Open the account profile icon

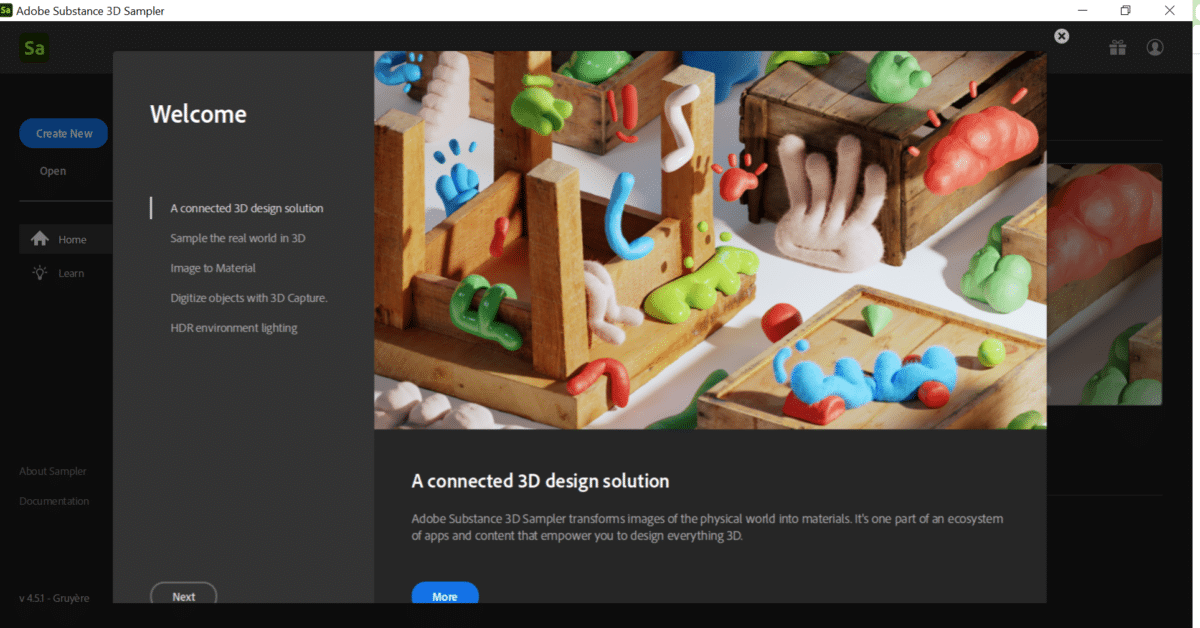pyautogui.click(x=1154, y=47)
